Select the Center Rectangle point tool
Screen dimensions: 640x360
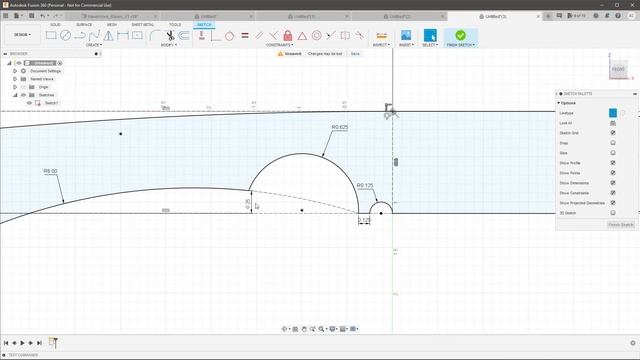point(137,36)
